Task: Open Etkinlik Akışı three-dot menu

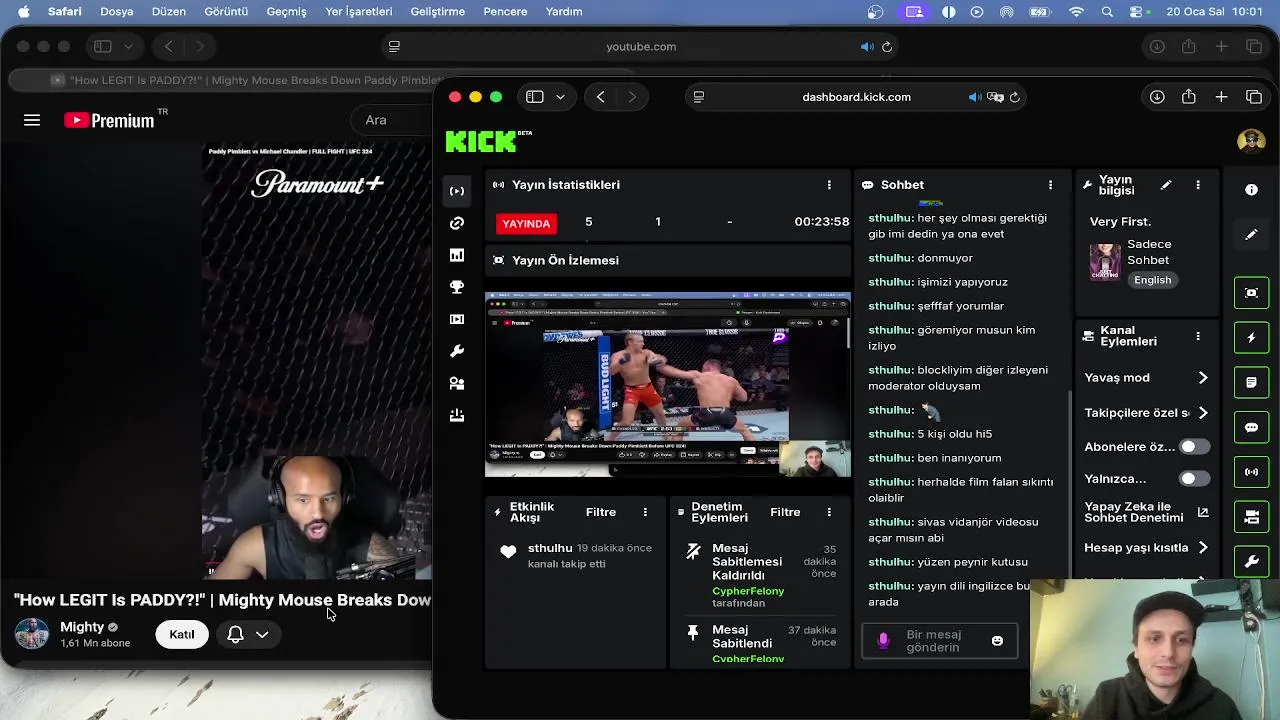Action: click(645, 512)
